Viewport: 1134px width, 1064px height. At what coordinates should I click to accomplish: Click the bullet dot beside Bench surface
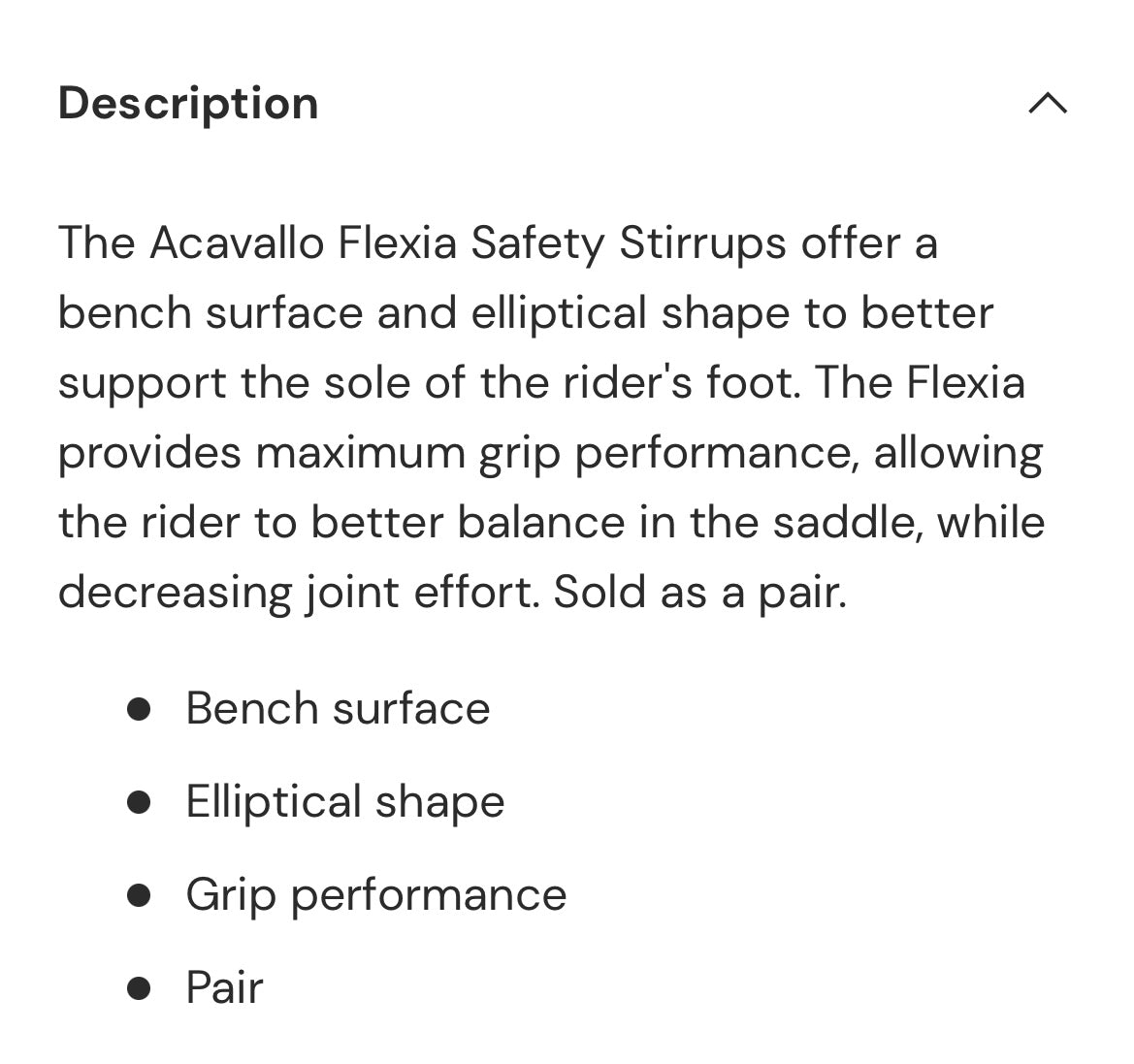point(139,709)
